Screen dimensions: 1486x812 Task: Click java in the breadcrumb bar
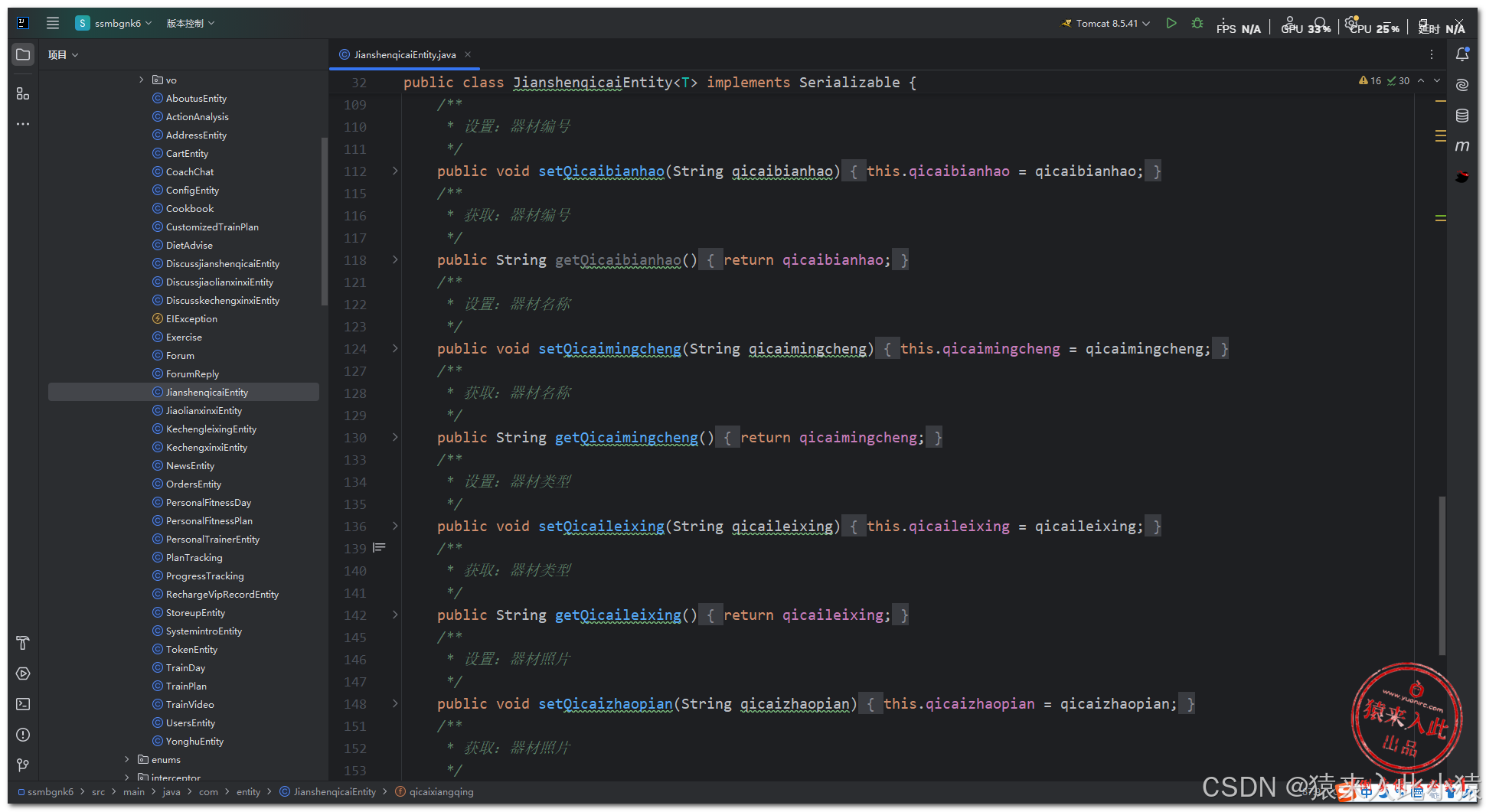point(171,791)
